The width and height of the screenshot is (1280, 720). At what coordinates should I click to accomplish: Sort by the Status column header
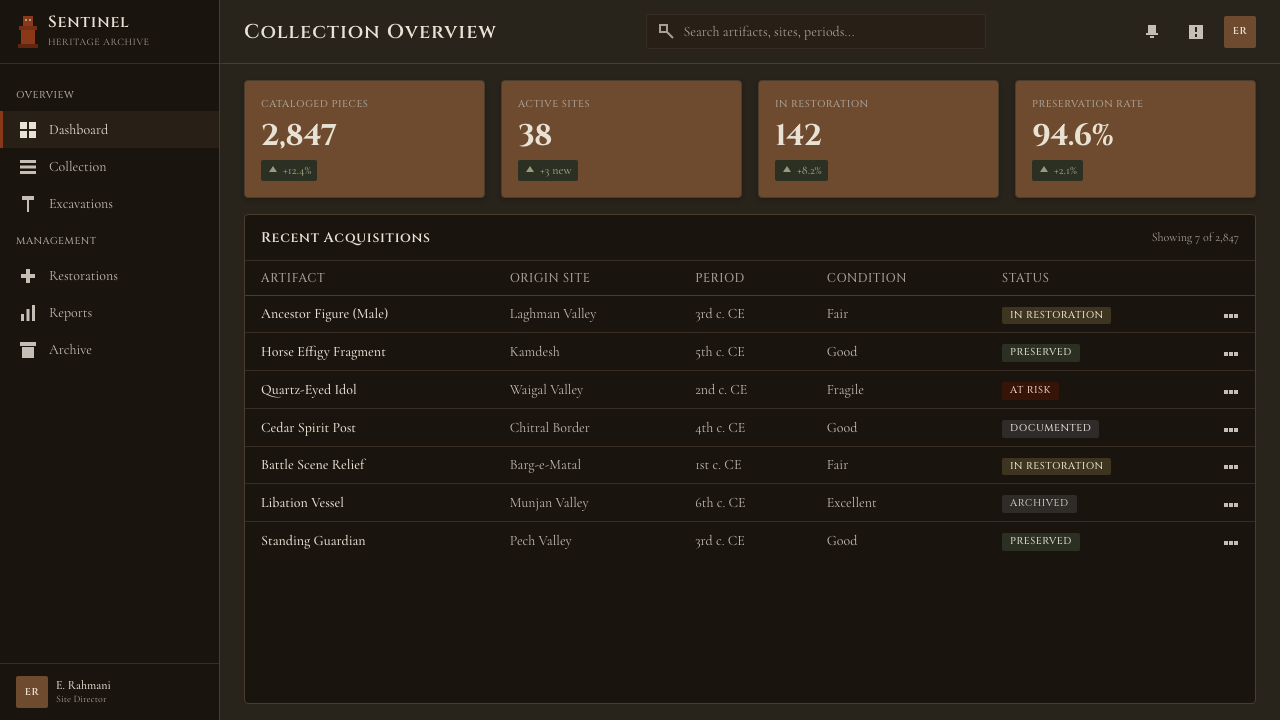tap(1025, 278)
